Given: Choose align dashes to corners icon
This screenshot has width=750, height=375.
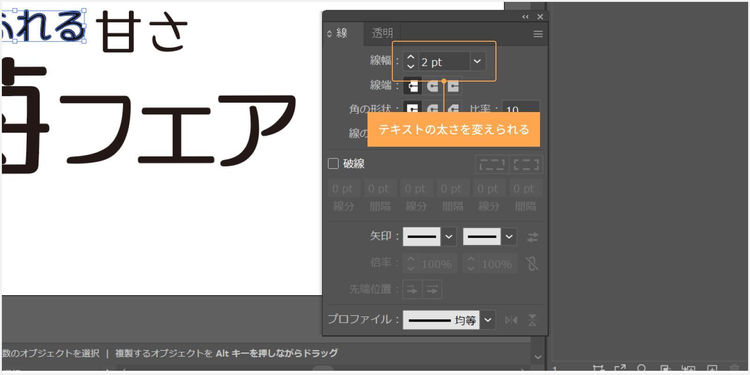Looking at the screenshot, I should click(x=526, y=165).
